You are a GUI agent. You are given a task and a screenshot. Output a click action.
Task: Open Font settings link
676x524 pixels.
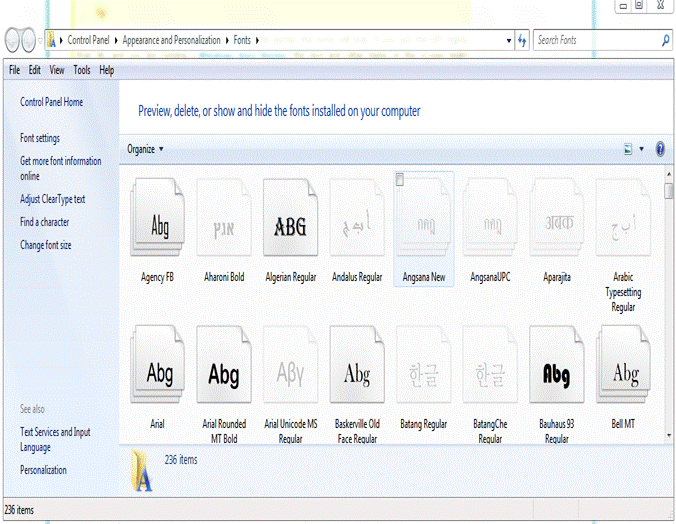point(40,138)
